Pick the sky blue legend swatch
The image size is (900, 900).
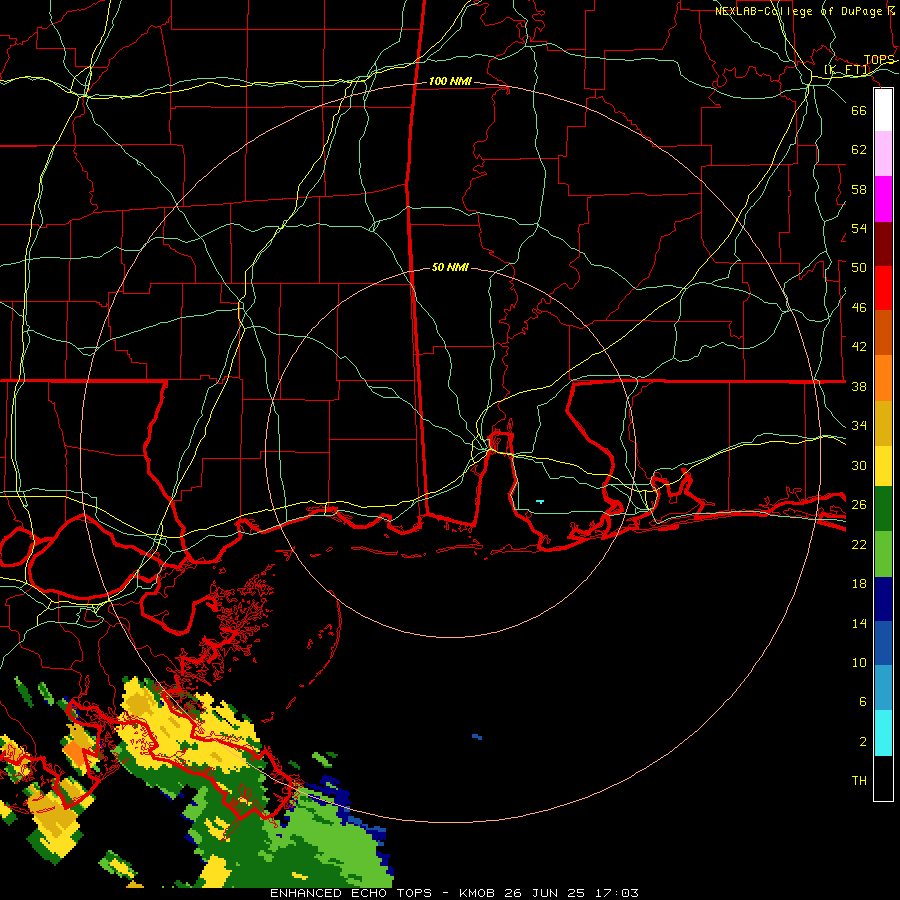[883, 688]
